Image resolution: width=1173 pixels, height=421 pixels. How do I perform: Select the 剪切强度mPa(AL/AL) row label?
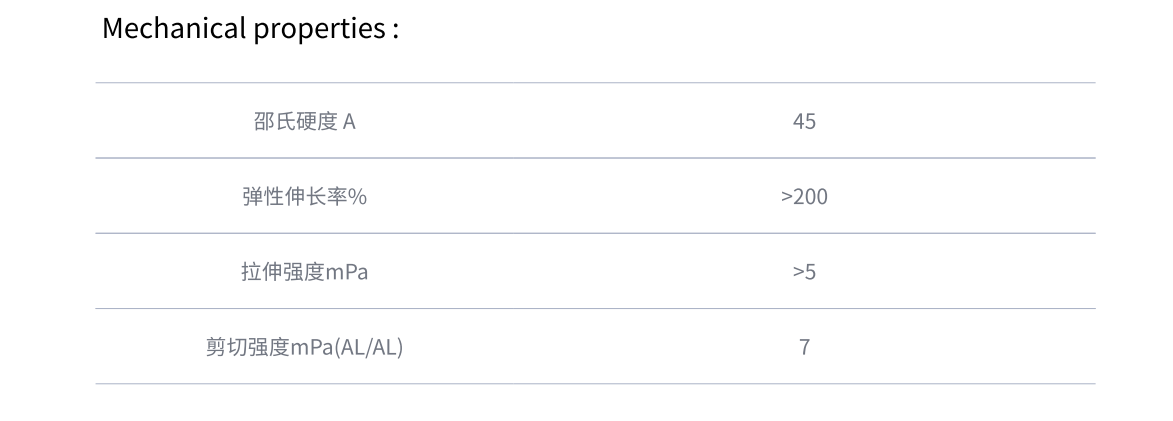point(304,348)
